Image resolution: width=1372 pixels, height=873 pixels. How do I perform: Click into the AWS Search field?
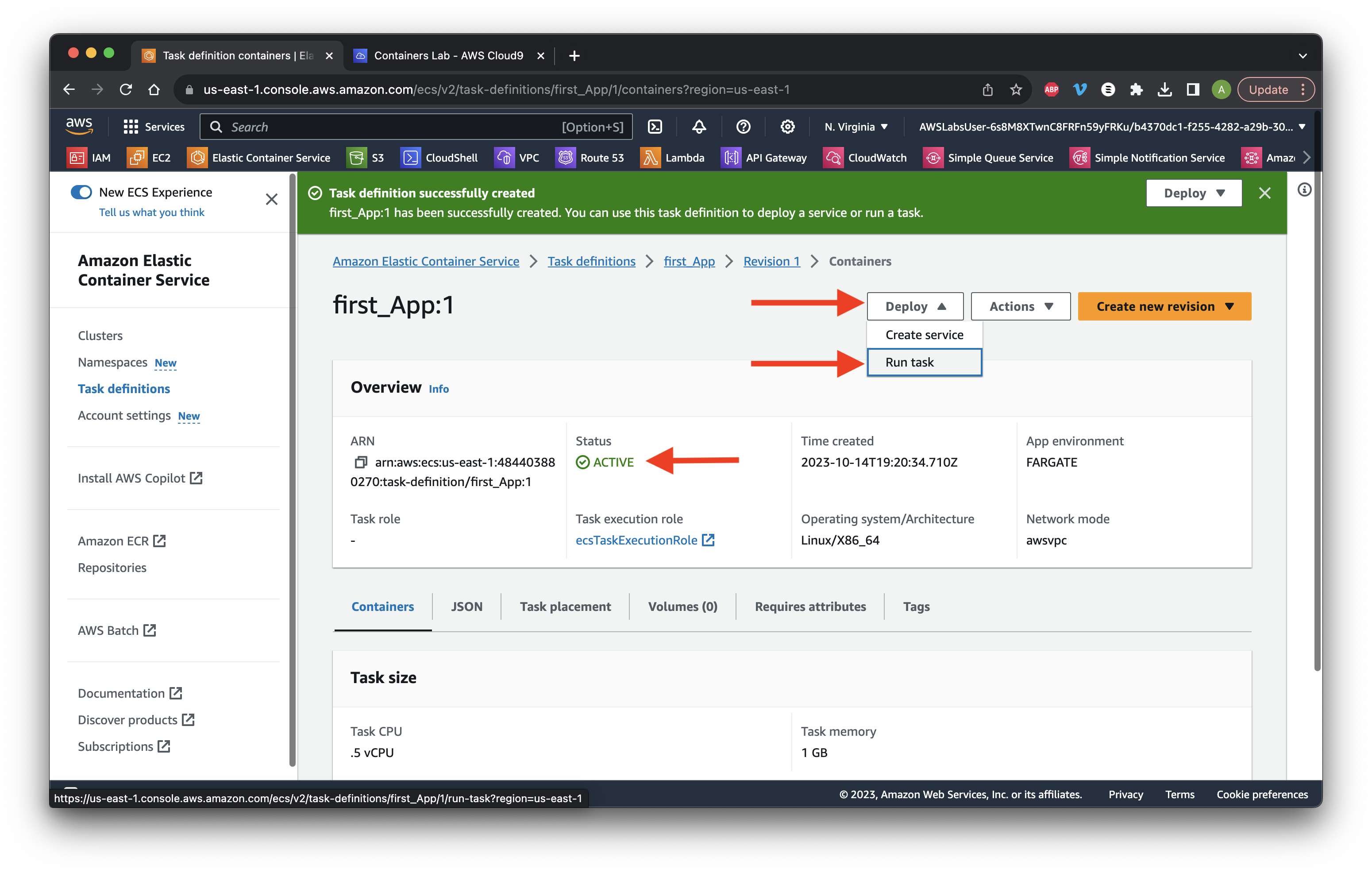click(416, 127)
